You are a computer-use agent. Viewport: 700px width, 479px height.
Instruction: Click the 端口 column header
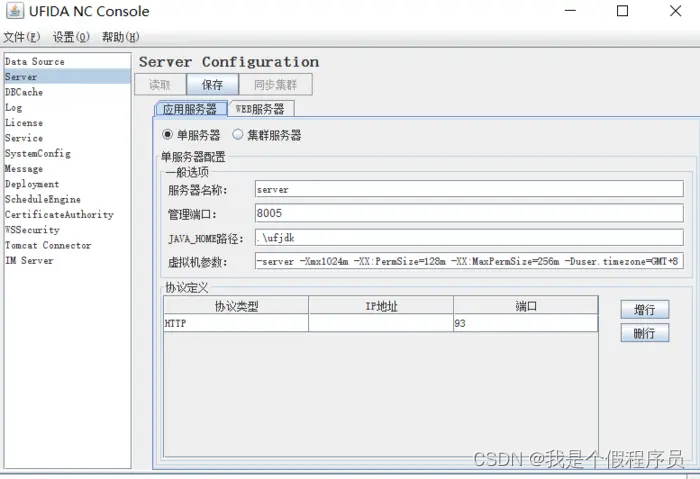(x=525, y=306)
